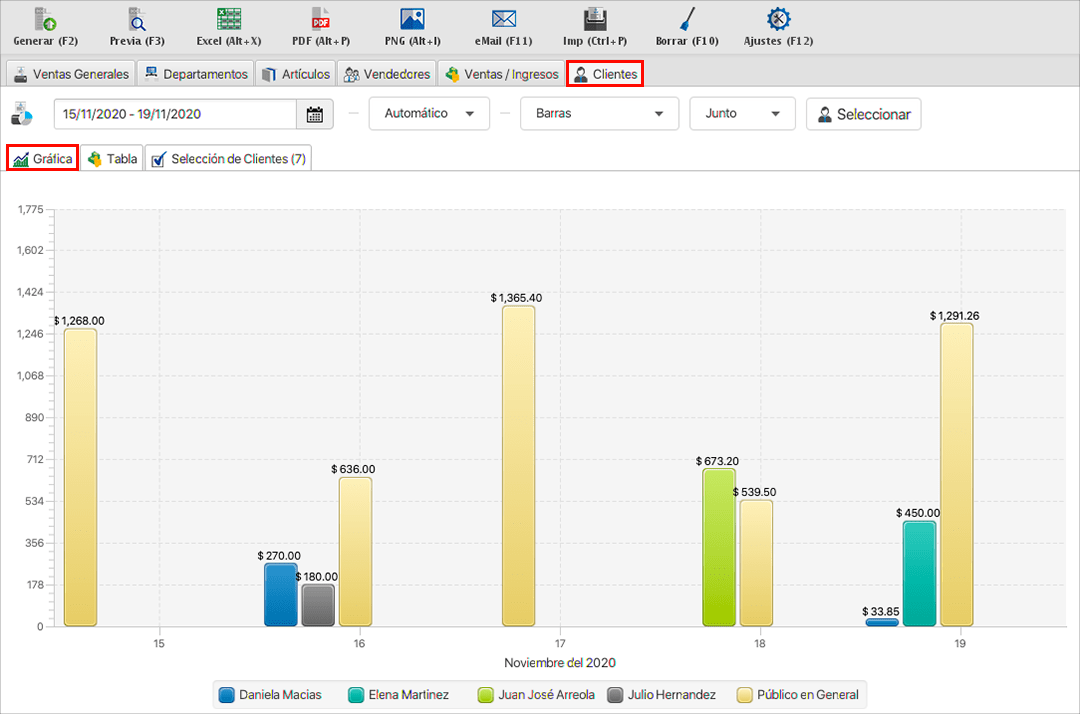Switch to the Tabla view tab
The height and width of the screenshot is (714, 1080).
112,159
